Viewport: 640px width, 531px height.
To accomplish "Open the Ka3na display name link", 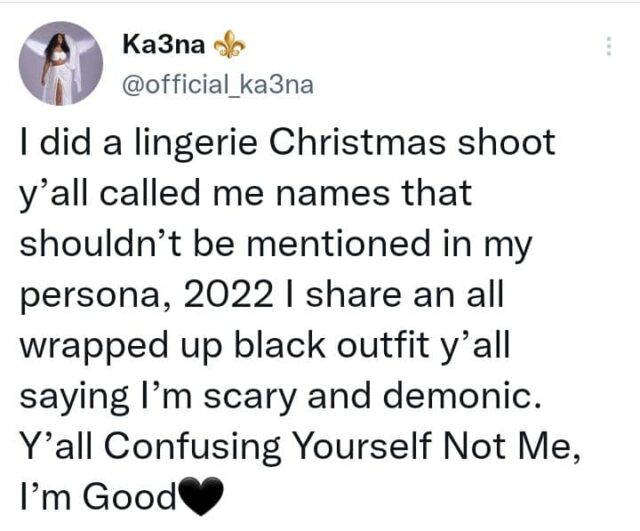I will point(163,44).
